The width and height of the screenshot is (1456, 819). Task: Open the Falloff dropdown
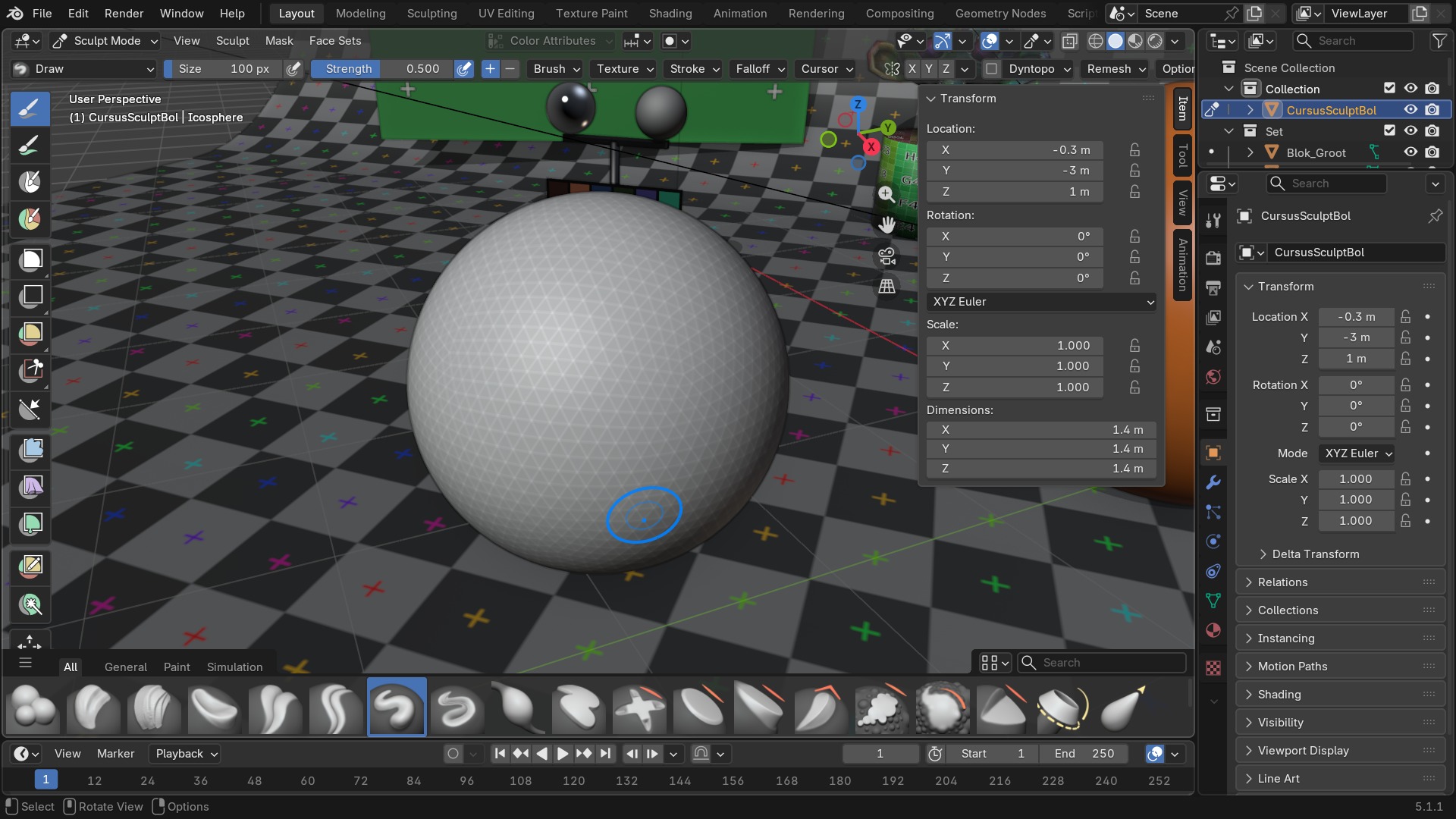(x=760, y=69)
